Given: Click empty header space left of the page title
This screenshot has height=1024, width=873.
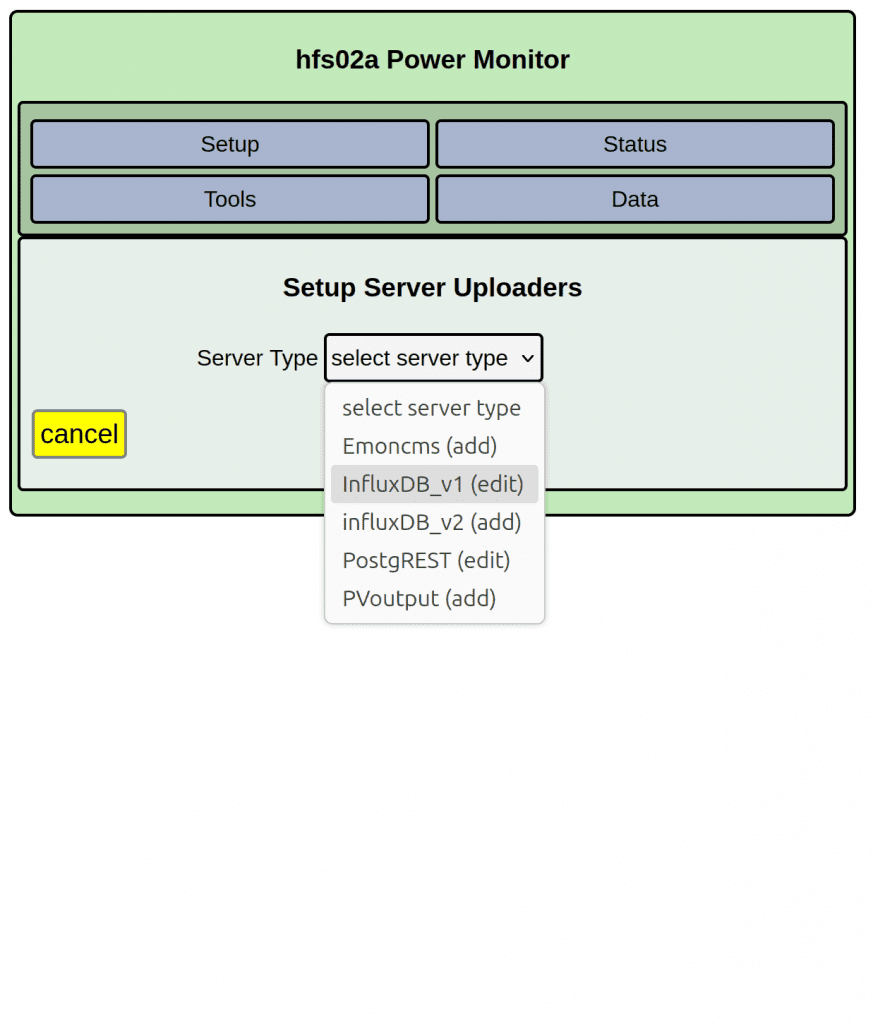Looking at the screenshot, I should coord(150,60).
